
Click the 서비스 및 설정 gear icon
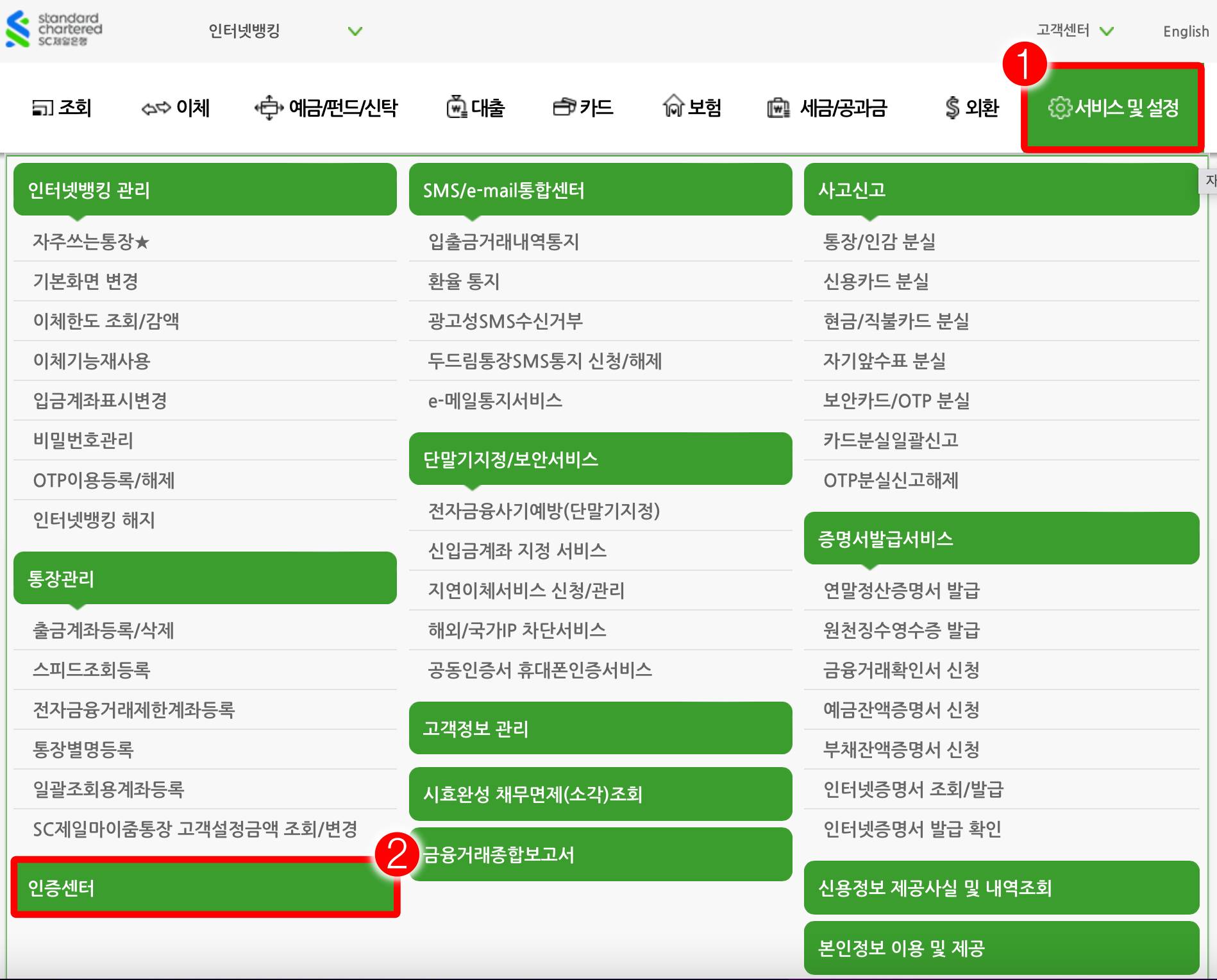click(1059, 108)
